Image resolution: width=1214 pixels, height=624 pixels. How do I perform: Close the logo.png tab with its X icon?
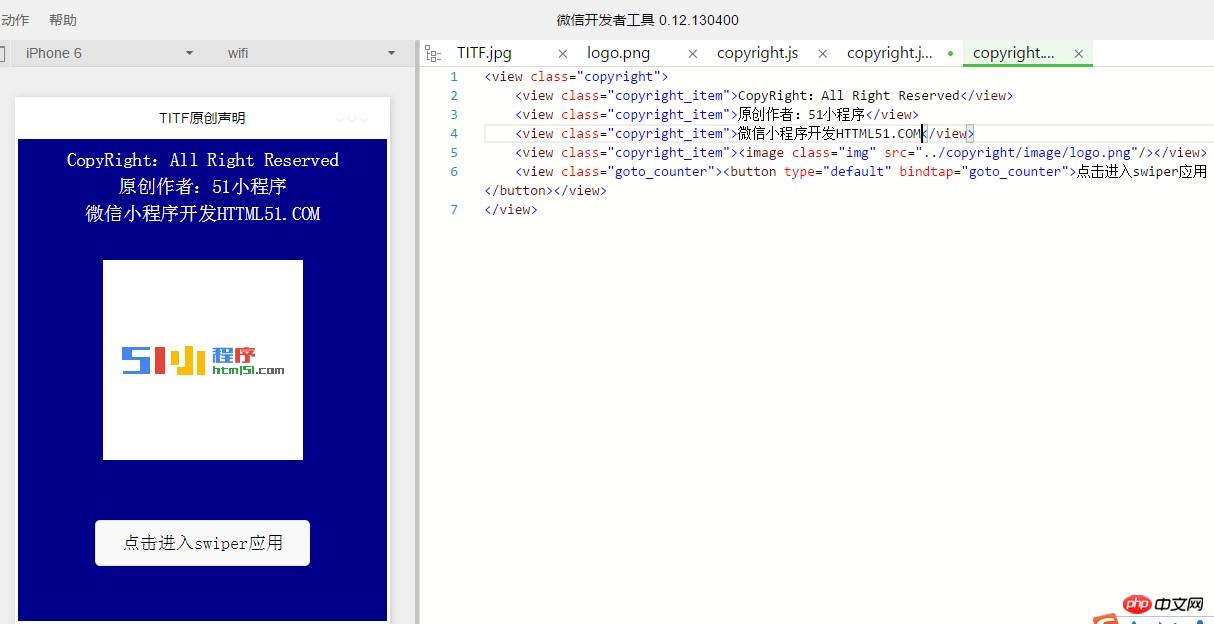(x=692, y=53)
